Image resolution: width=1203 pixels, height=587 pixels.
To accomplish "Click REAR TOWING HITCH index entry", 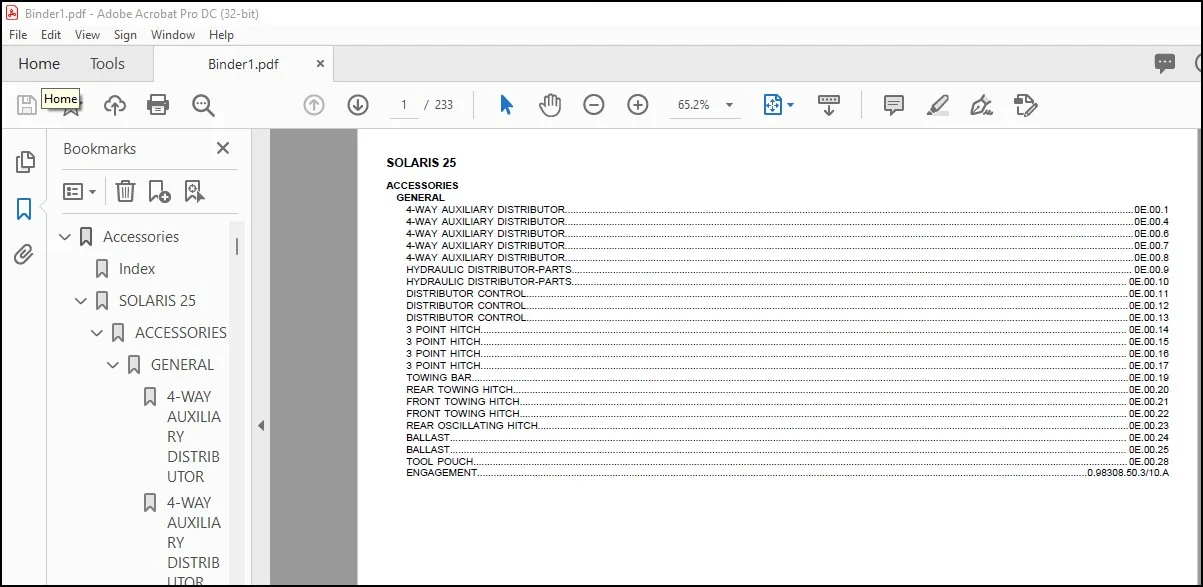I will tap(787, 390).
